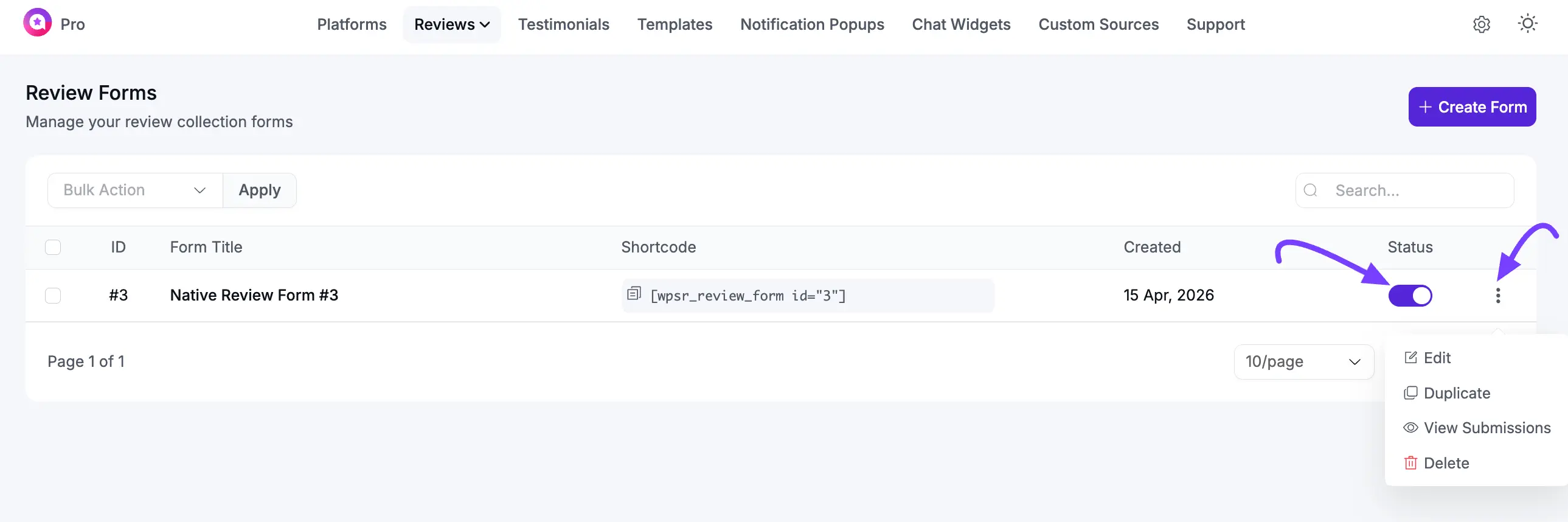This screenshot has width=1568, height=522.
Task: Open the settings gear icon
Action: click(x=1482, y=24)
